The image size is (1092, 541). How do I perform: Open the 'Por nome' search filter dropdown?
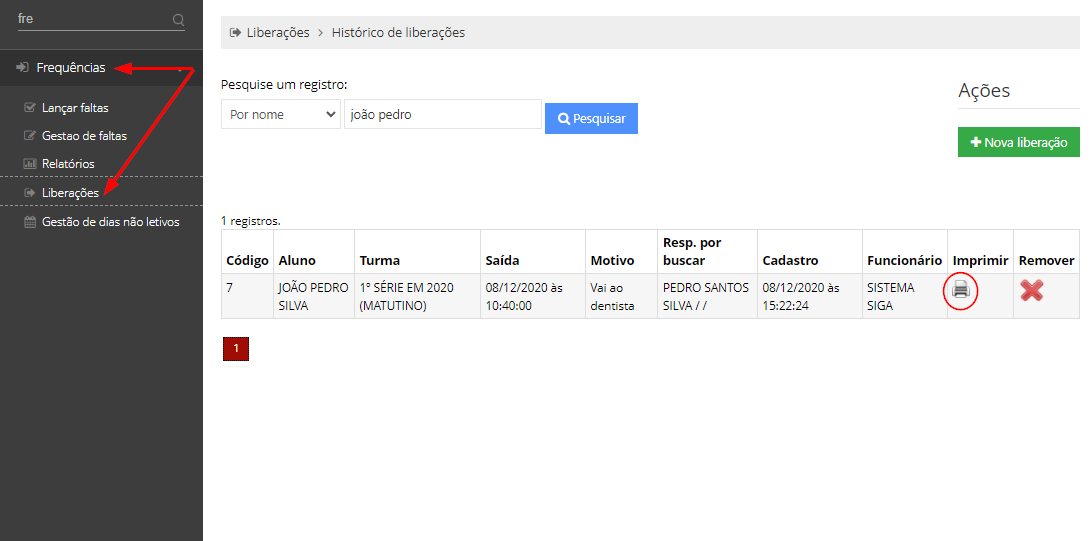click(x=280, y=115)
